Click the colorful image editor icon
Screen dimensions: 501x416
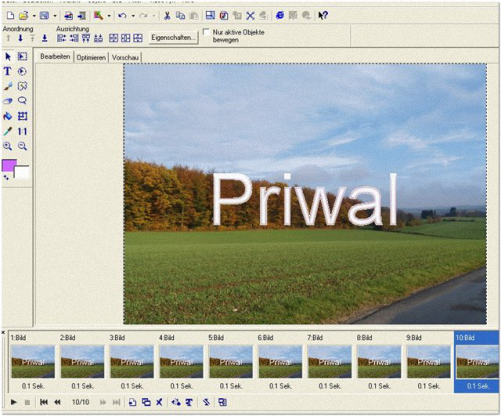tap(98, 15)
